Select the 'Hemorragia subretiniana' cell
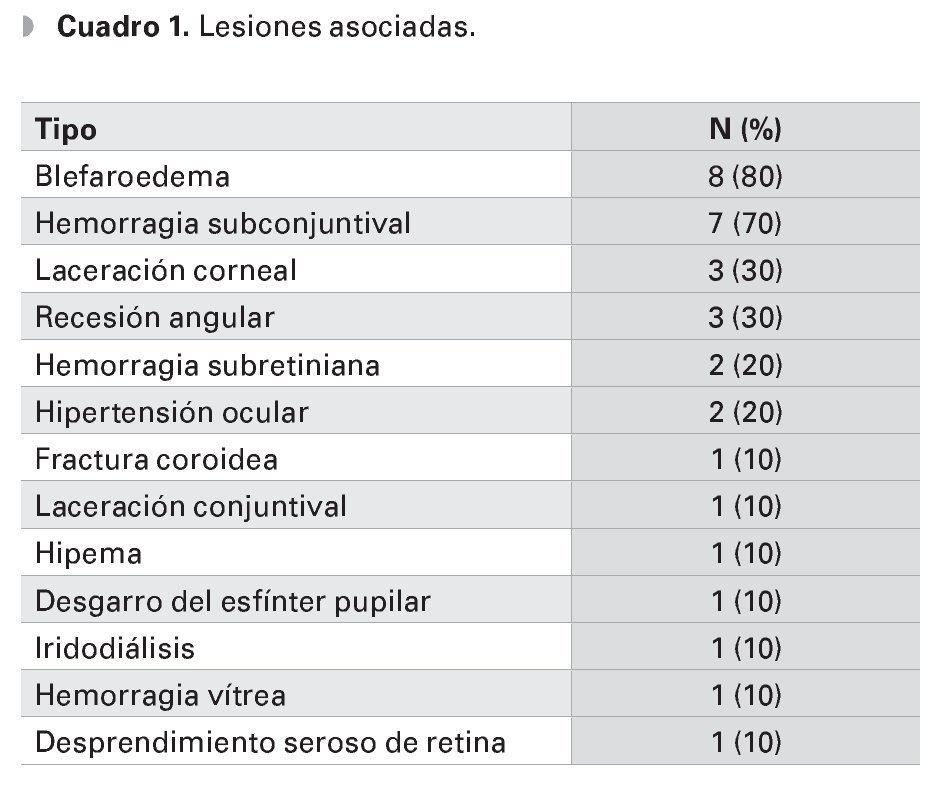Screen dimensions: 945x791 (207, 366)
